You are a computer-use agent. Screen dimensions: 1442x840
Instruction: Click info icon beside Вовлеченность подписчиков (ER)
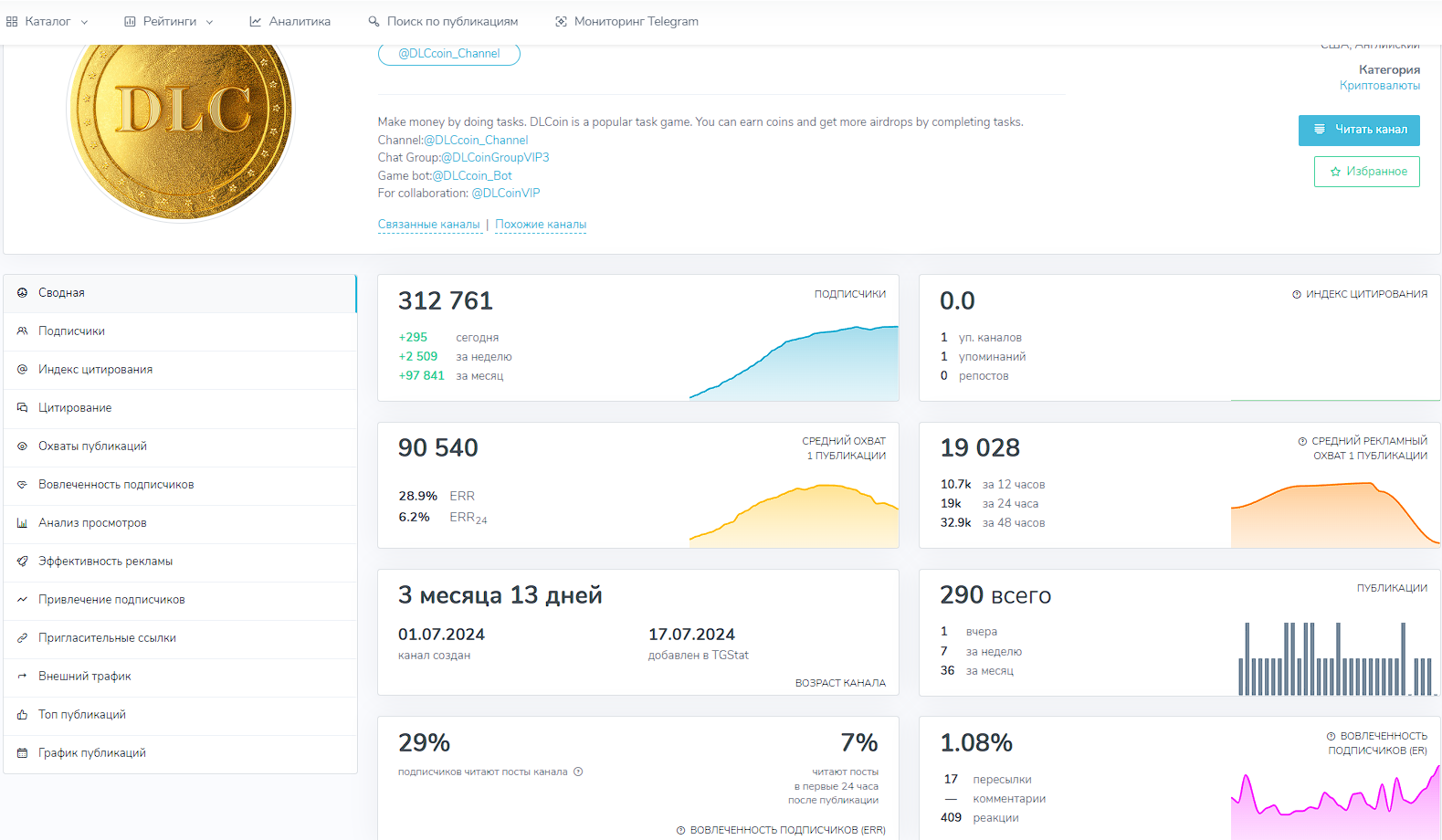click(1331, 736)
